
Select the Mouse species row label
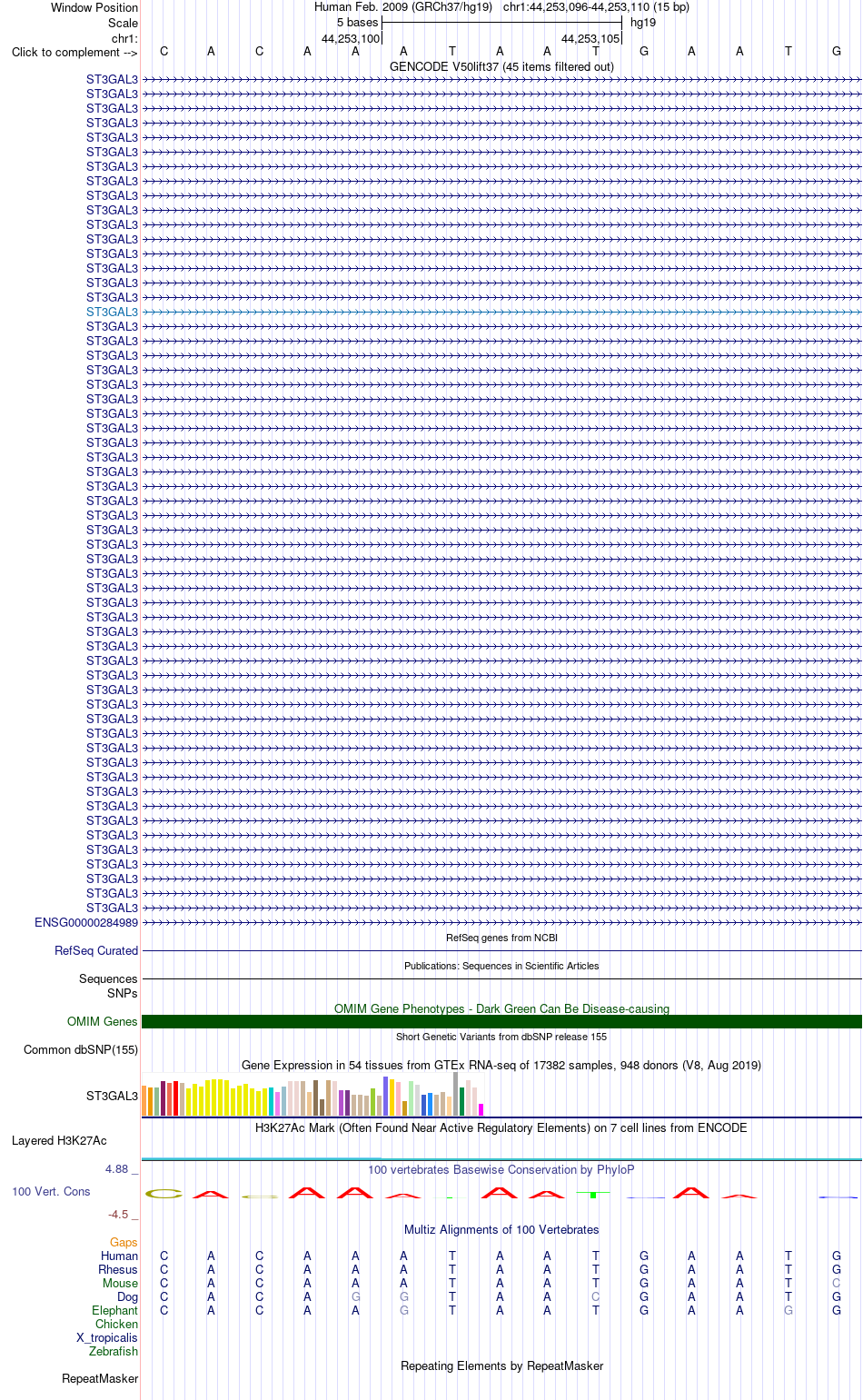120,1283
